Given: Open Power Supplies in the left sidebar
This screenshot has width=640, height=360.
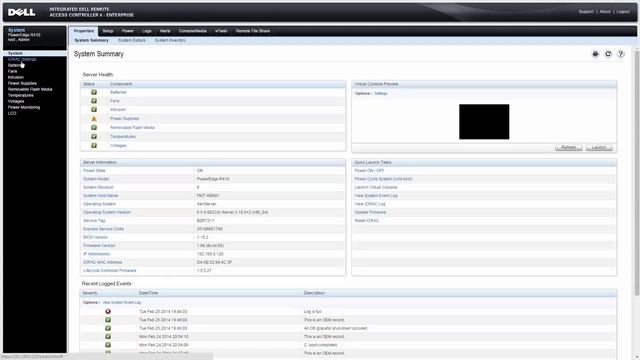Looking at the screenshot, I should tap(22, 83).
